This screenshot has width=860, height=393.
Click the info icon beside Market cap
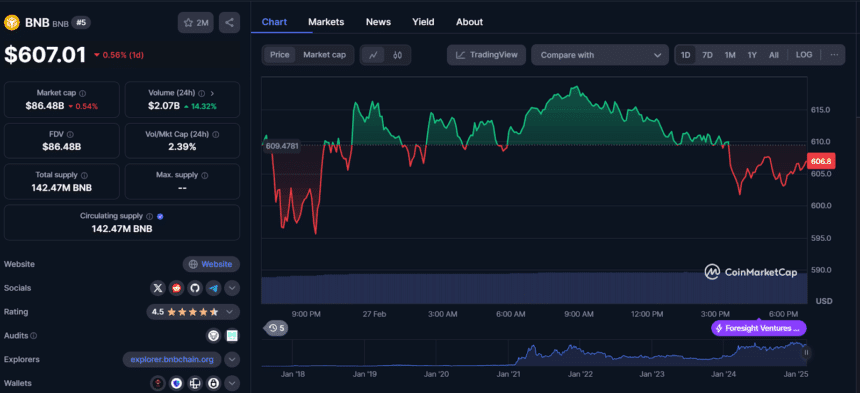pyautogui.click(x=83, y=93)
